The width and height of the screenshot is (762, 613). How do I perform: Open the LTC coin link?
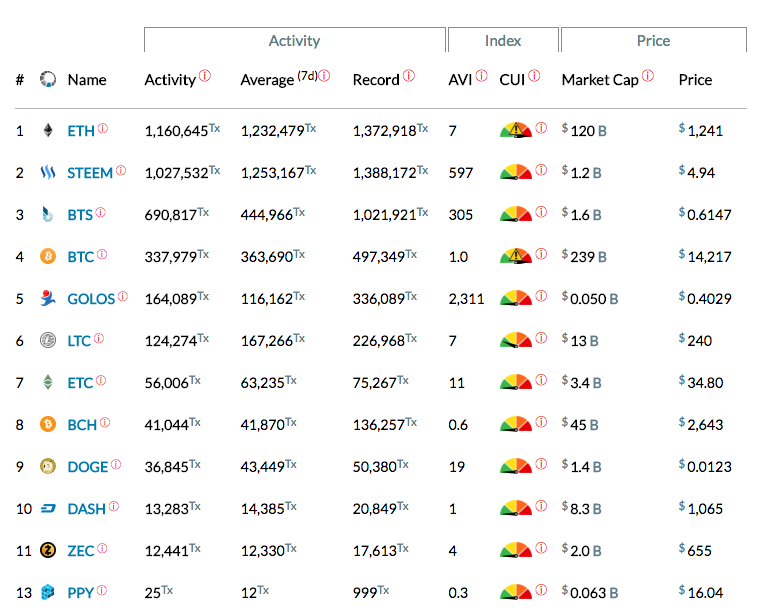[79, 341]
